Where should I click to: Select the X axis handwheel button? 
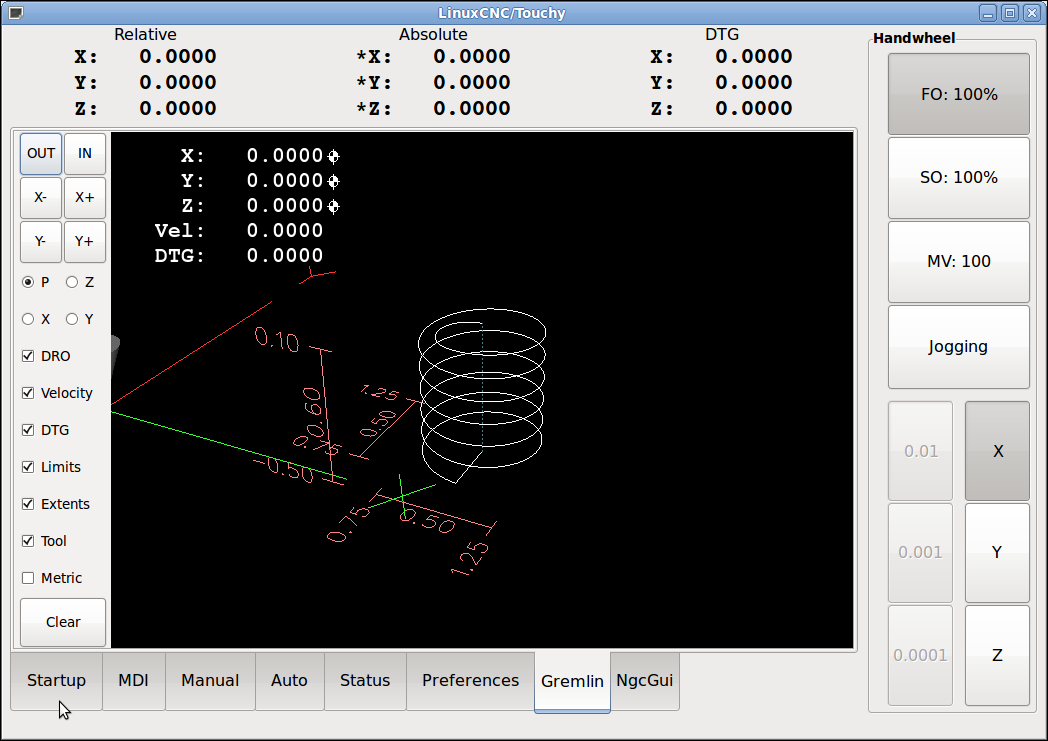997,451
